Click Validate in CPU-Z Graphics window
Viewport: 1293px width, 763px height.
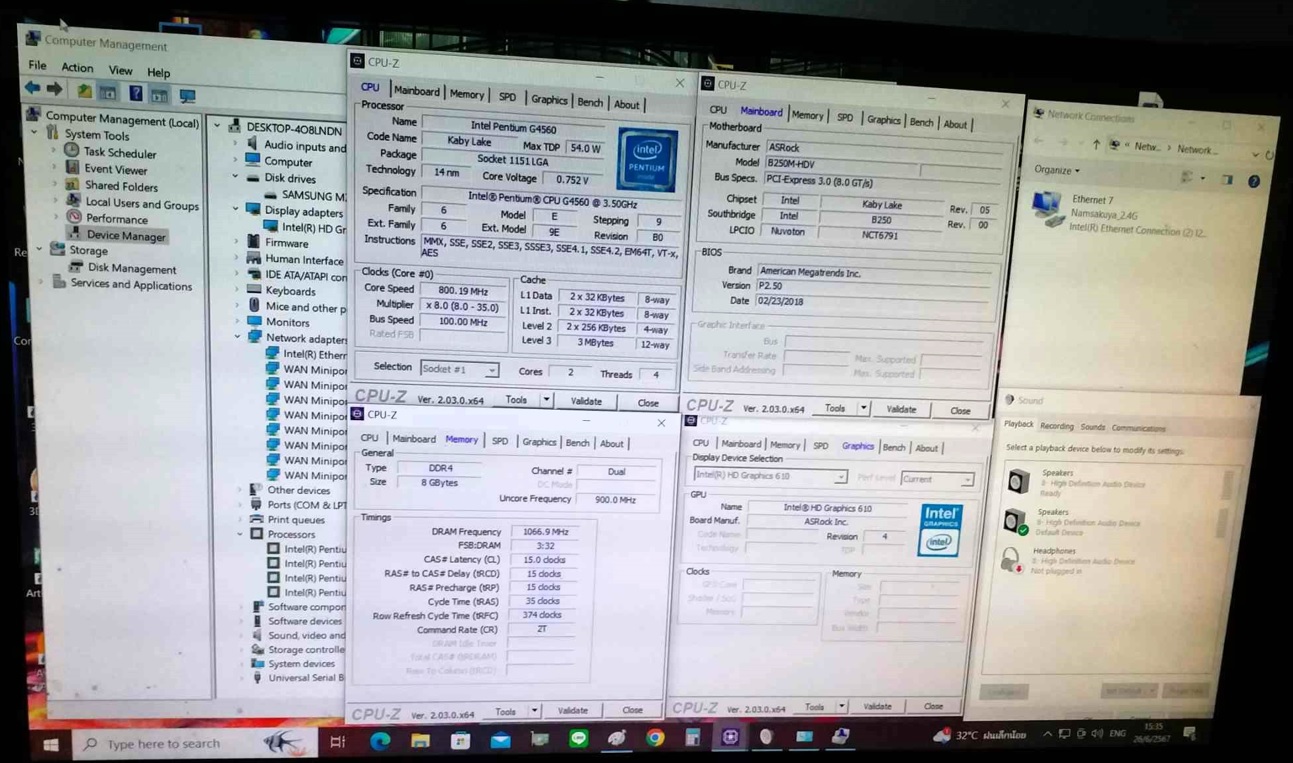click(877, 706)
